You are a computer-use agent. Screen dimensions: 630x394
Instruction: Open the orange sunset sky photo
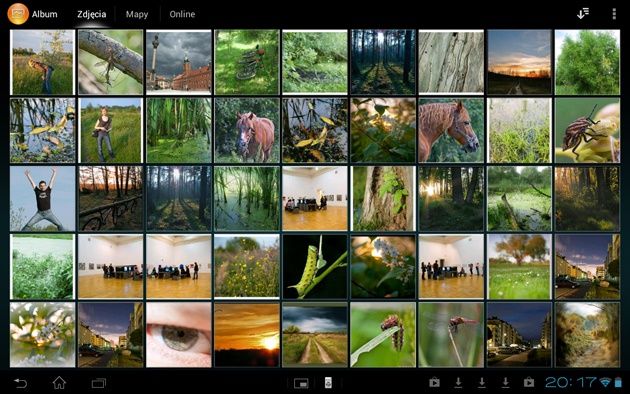coord(247,335)
